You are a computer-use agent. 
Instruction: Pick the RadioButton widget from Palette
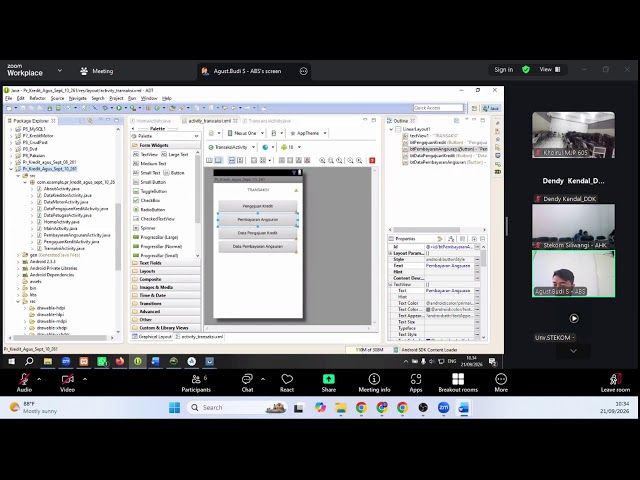coord(149,209)
